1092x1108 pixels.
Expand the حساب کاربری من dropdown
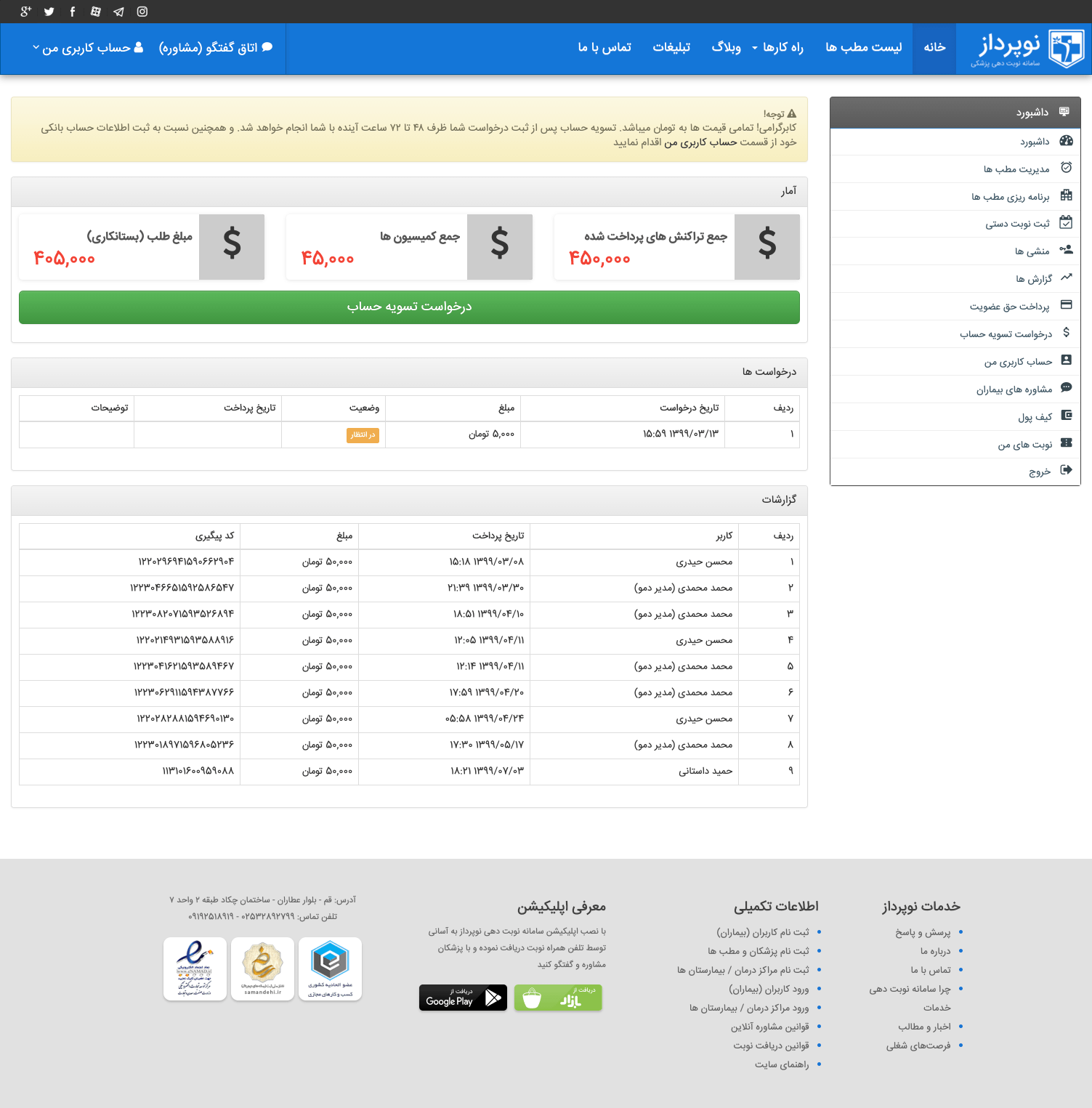pyautogui.click(x=88, y=48)
